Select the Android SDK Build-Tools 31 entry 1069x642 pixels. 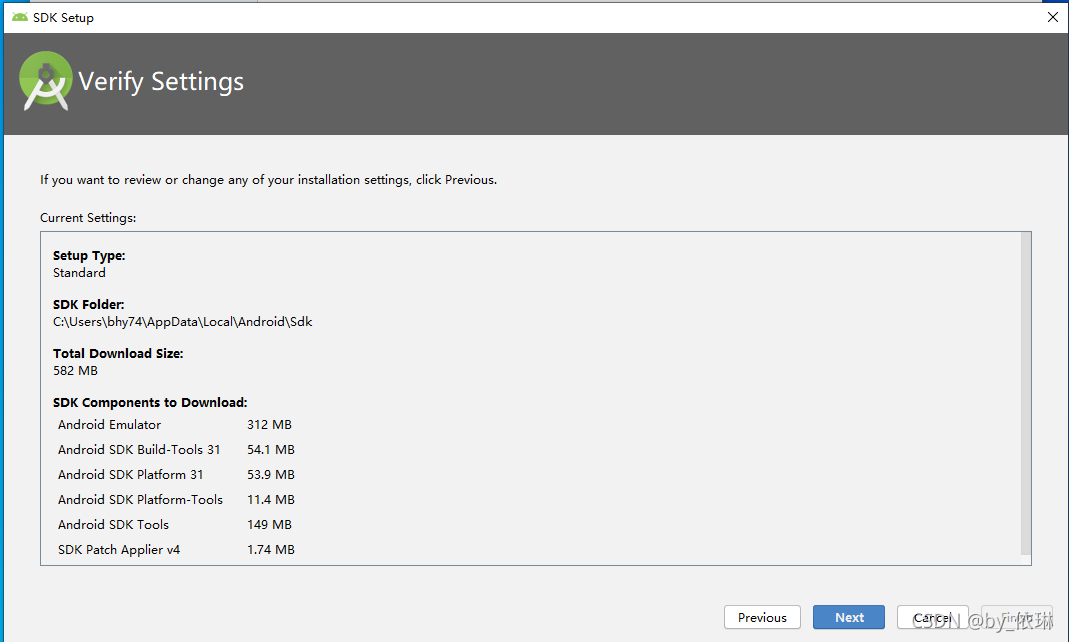coord(139,450)
